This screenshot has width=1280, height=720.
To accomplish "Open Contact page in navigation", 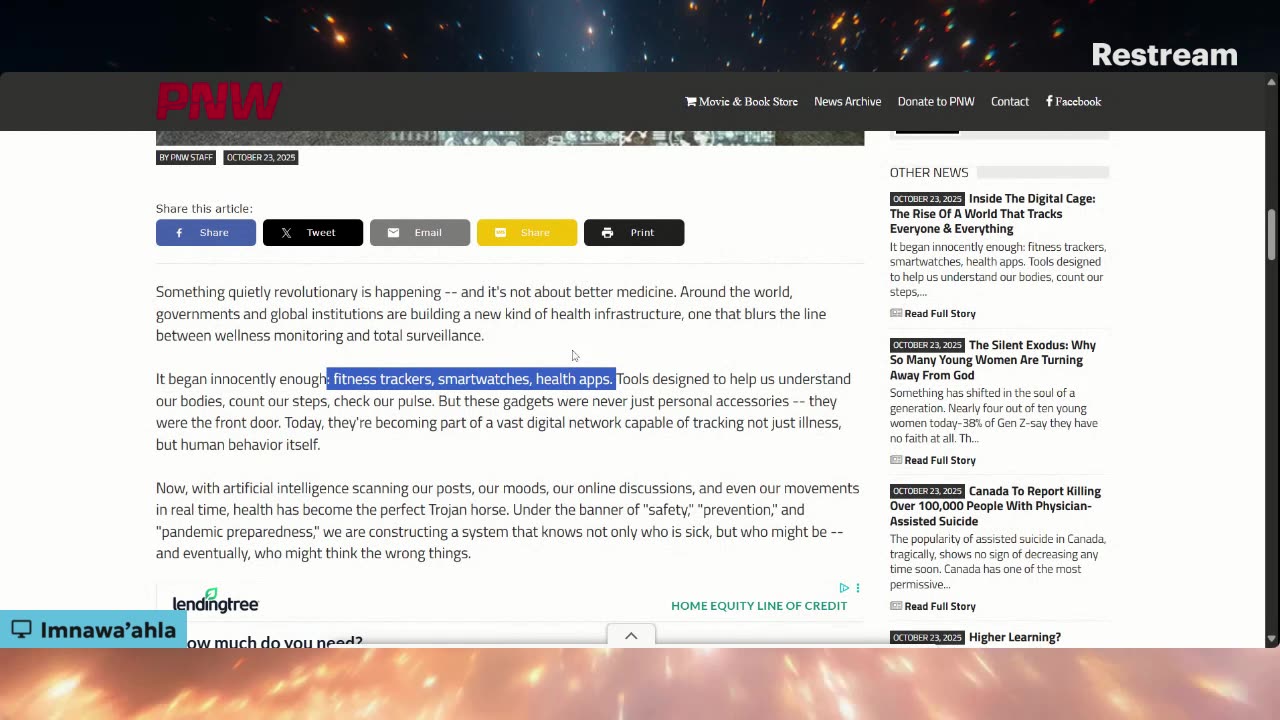I will tap(1010, 101).
